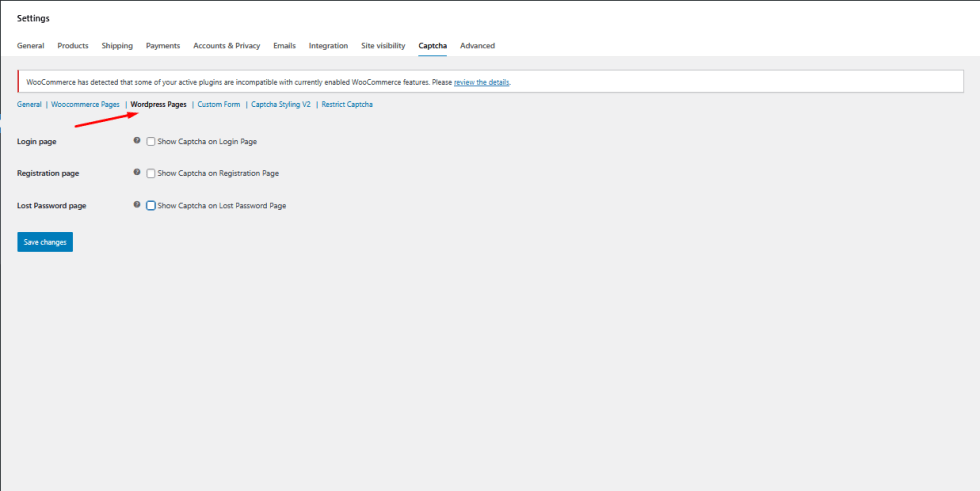Screen dimensions: 980x491
Task: Click the Show Captcha on Lost Password Page label
Action: pyautogui.click(x=222, y=206)
